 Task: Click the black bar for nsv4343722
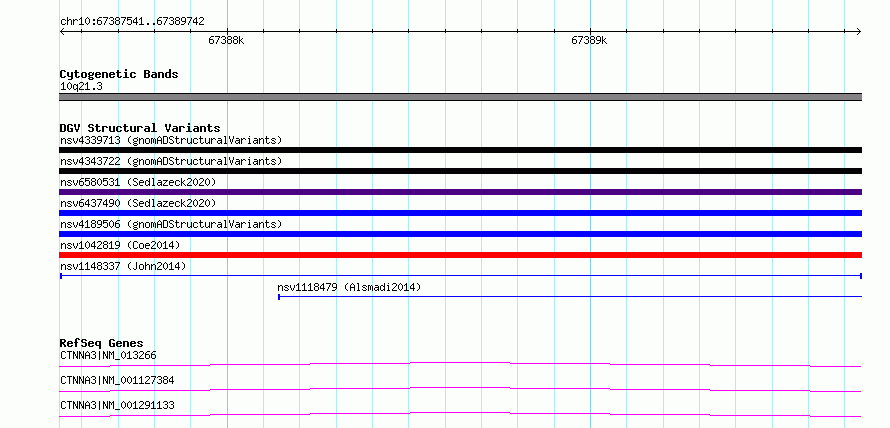[460, 171]
